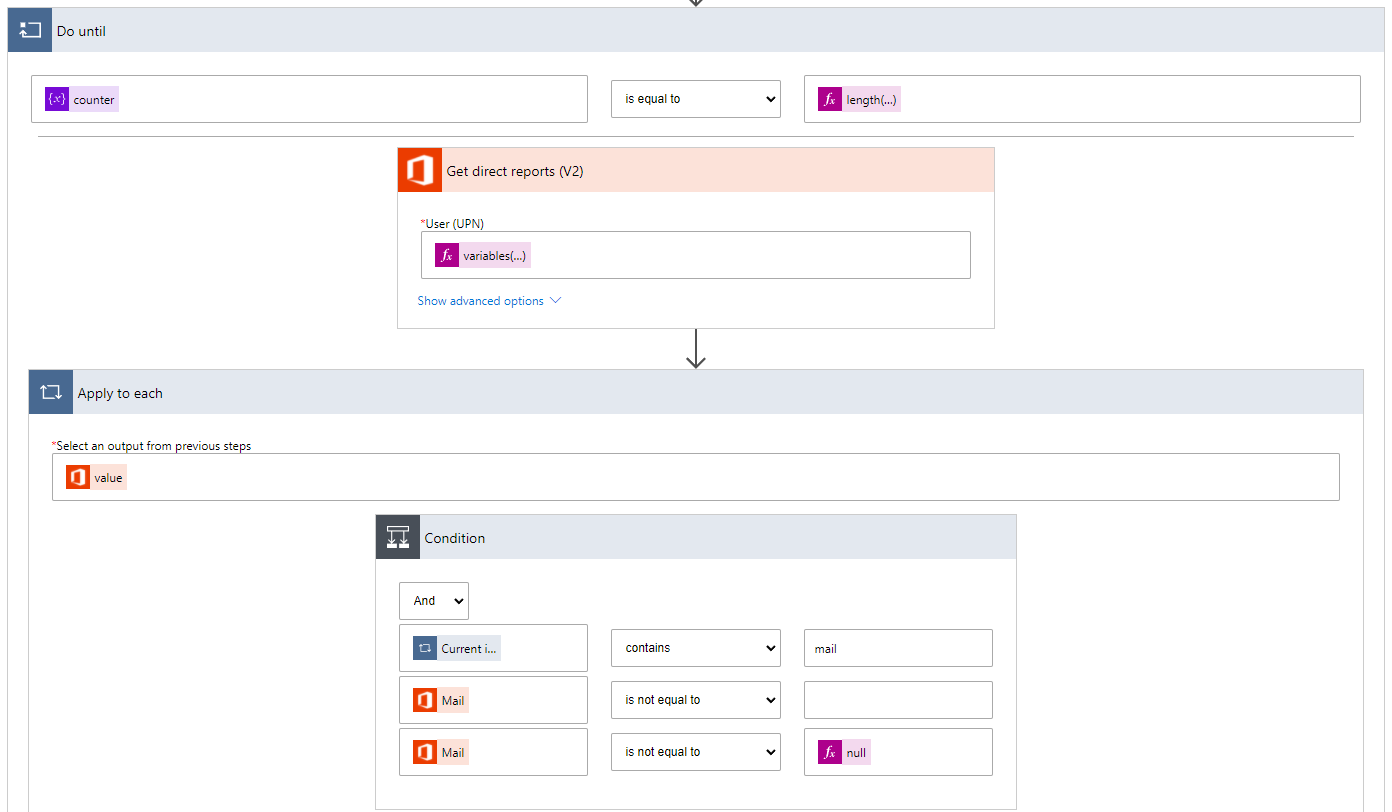Viewport: 1392px width, 812px height.
Task: Open the 'is equal to' operator dropdown
Action: 695,99
